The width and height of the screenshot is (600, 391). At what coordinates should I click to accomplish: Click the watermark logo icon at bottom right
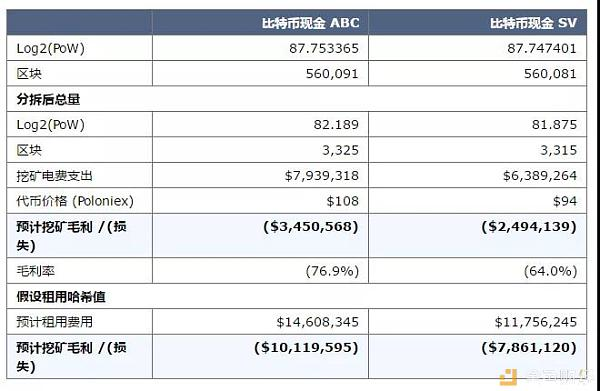[x=508, y=377]
